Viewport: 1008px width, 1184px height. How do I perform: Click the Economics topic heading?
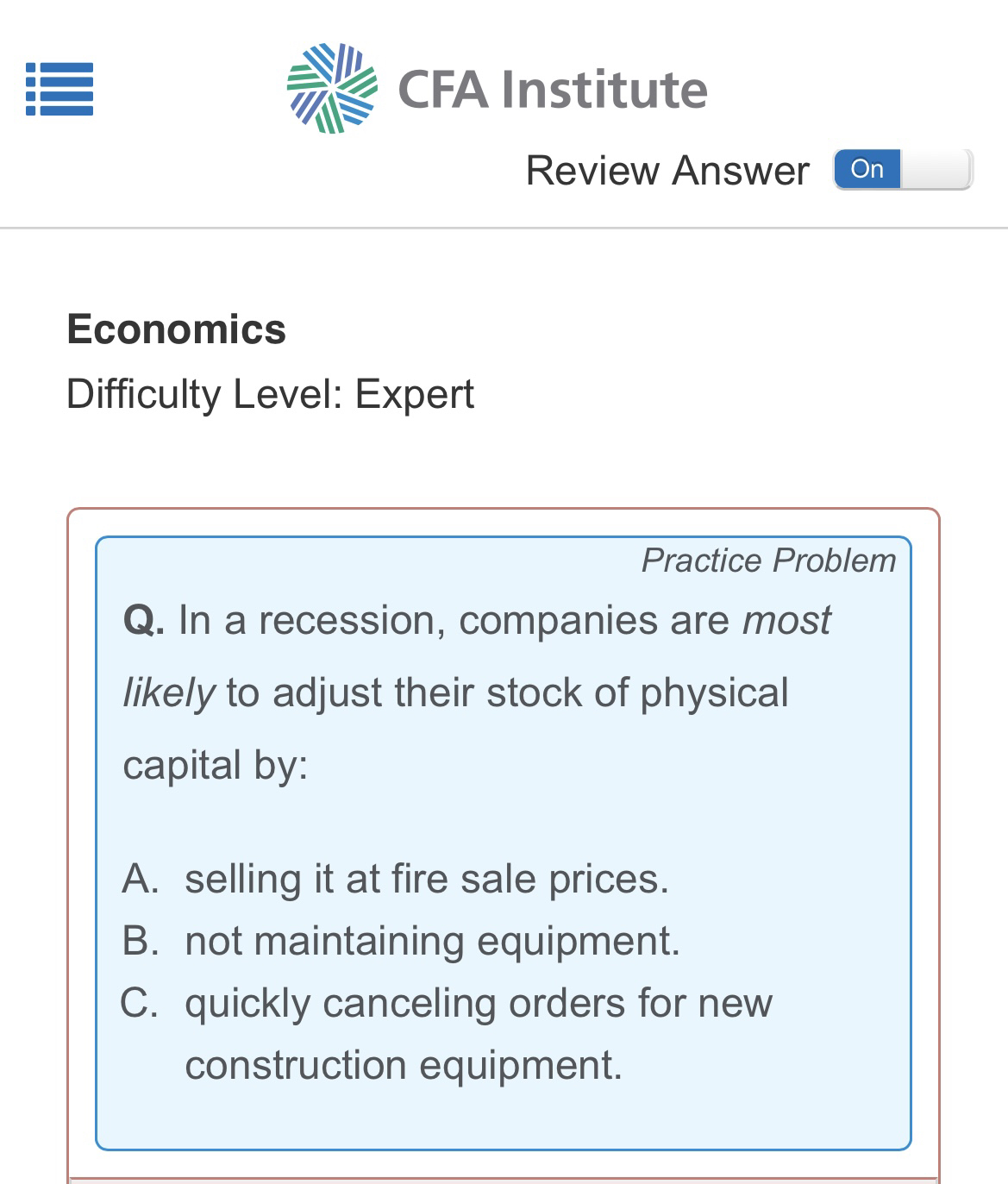177,329
